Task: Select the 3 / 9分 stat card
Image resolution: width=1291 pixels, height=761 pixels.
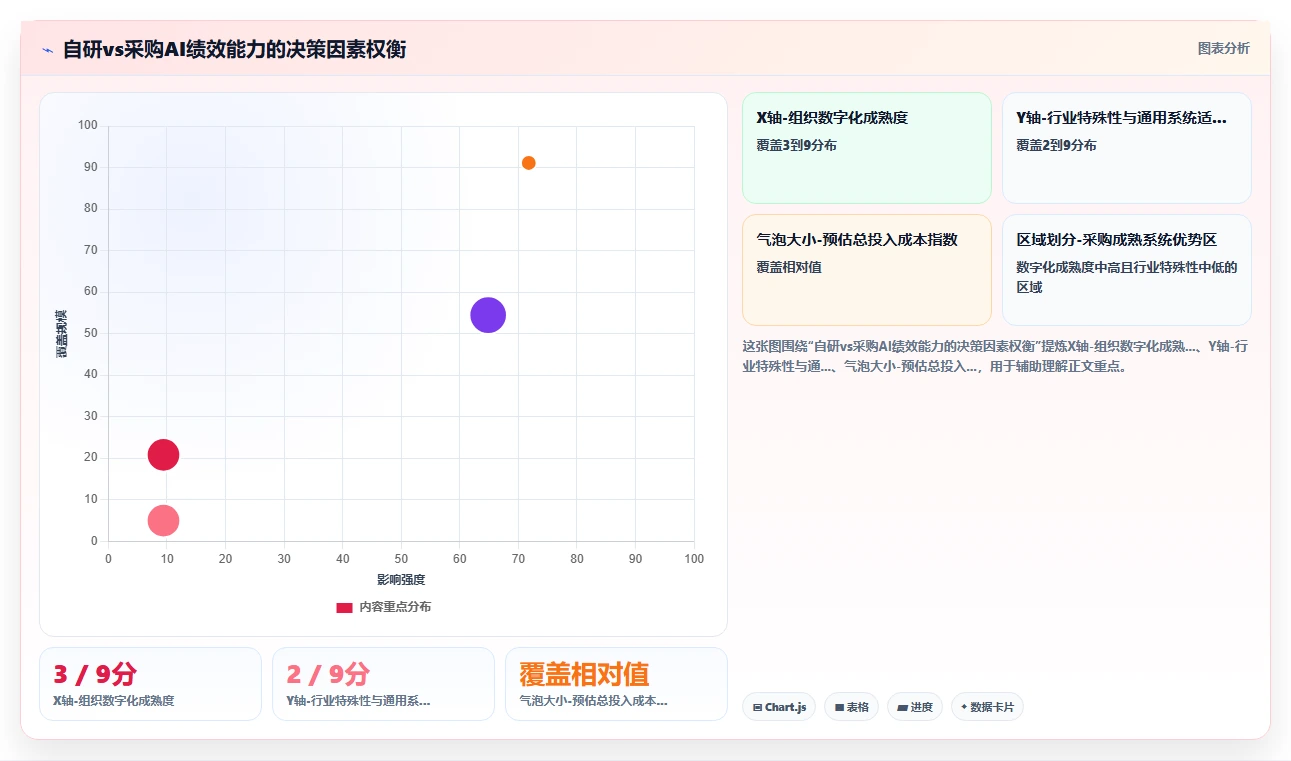Action: (x=150, y=684)
